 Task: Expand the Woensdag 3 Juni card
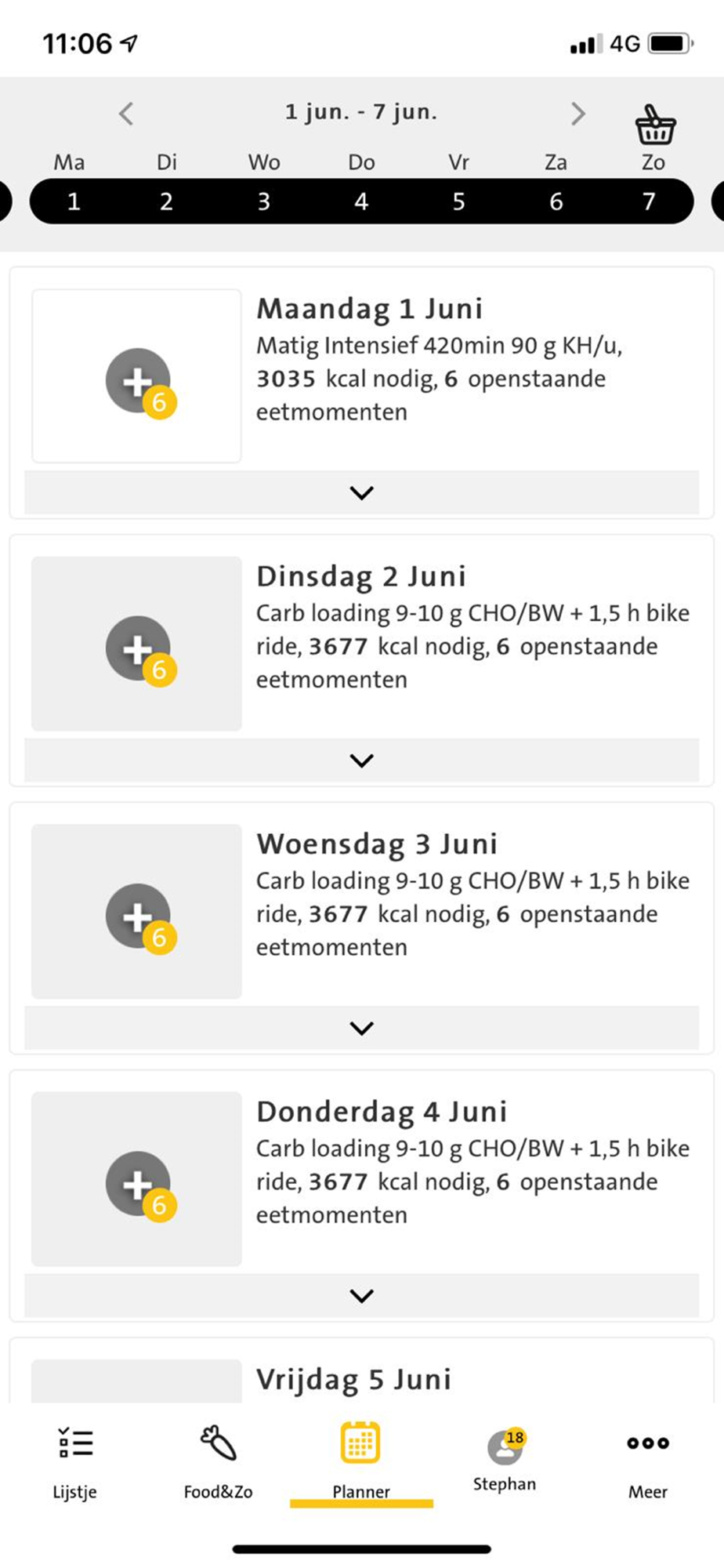(361, 1027)
